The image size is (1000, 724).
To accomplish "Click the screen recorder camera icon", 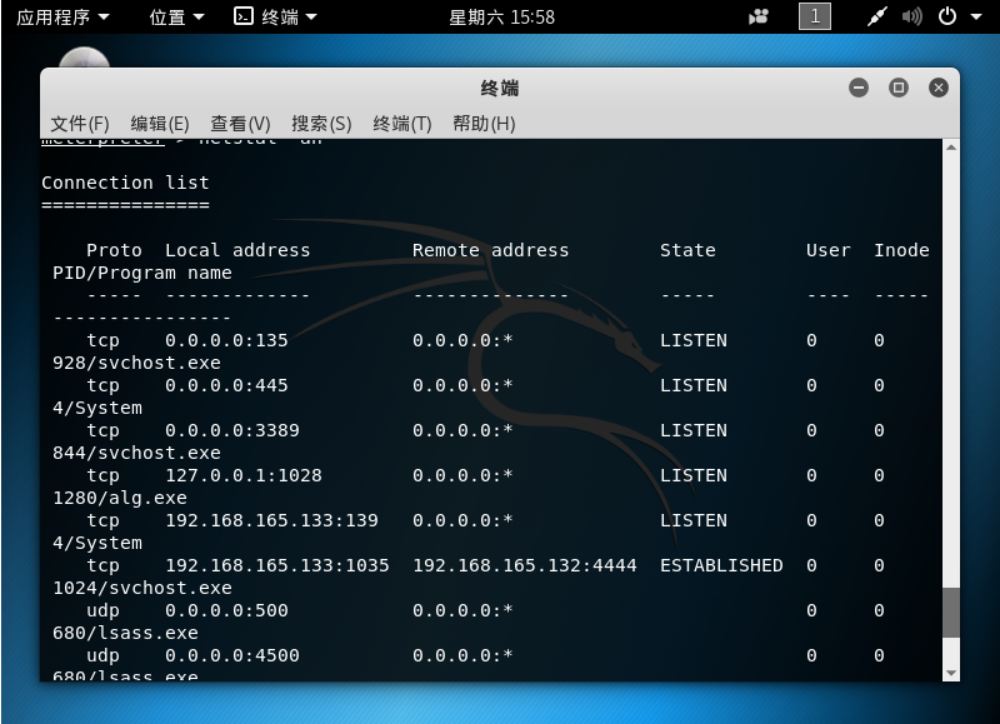I will [758, 17].
